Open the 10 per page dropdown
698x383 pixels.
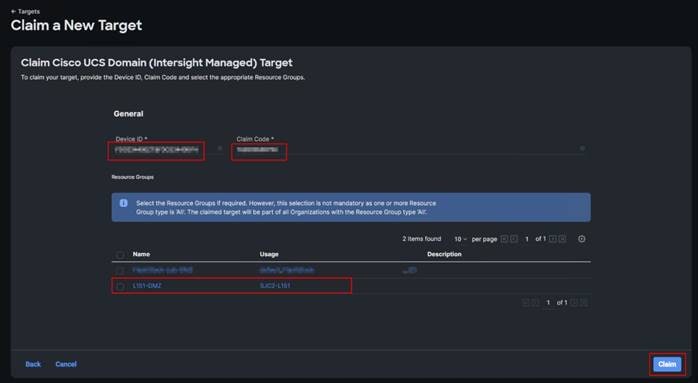[x=460, y=239]
